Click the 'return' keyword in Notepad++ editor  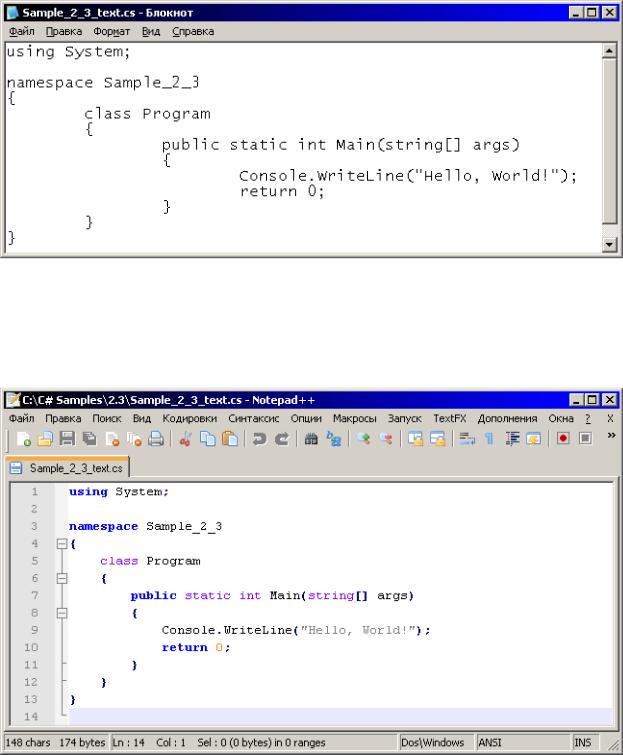point(185,648)
